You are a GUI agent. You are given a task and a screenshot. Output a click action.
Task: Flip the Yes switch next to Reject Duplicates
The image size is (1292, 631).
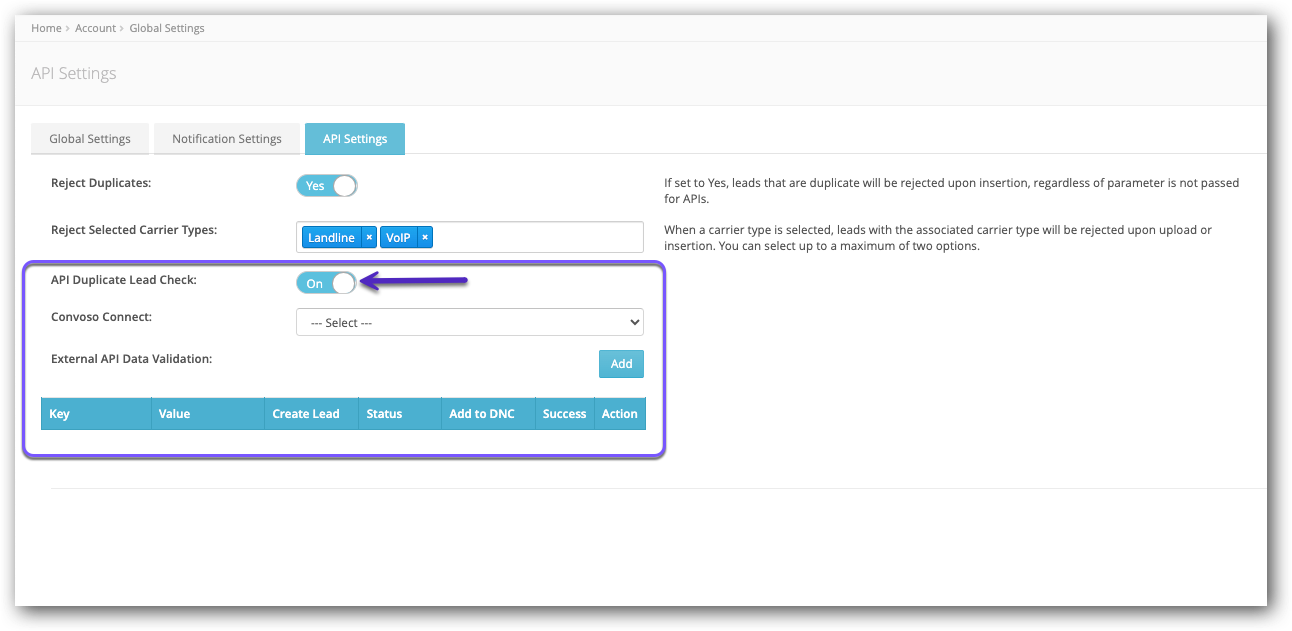326,185
